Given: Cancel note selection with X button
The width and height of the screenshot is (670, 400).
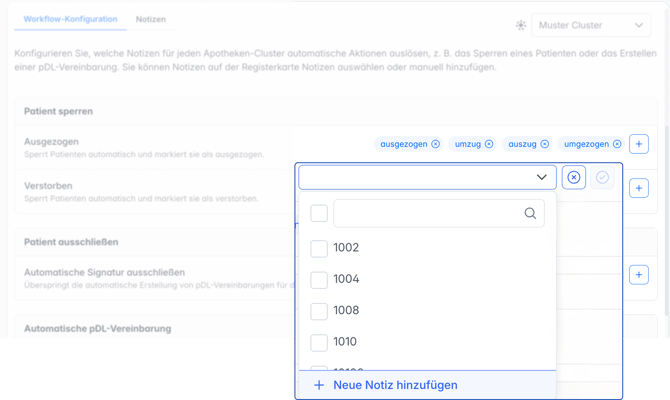Looking at the screenshot, I should [573, 177].
